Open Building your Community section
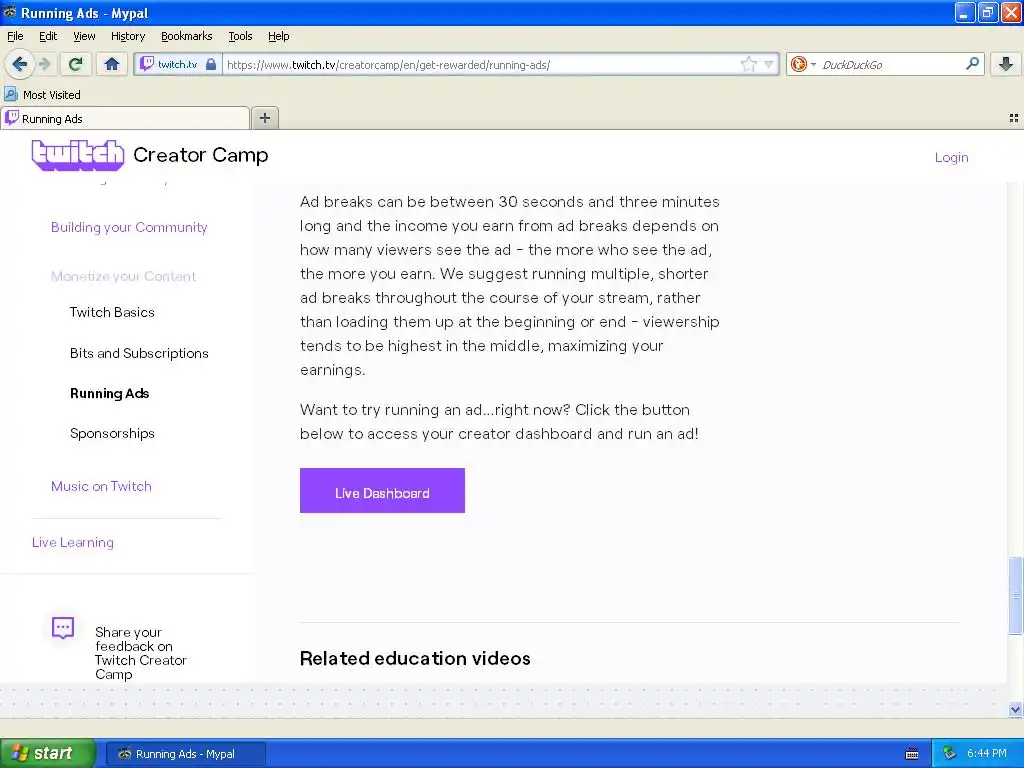 click(x=129, y=227)
